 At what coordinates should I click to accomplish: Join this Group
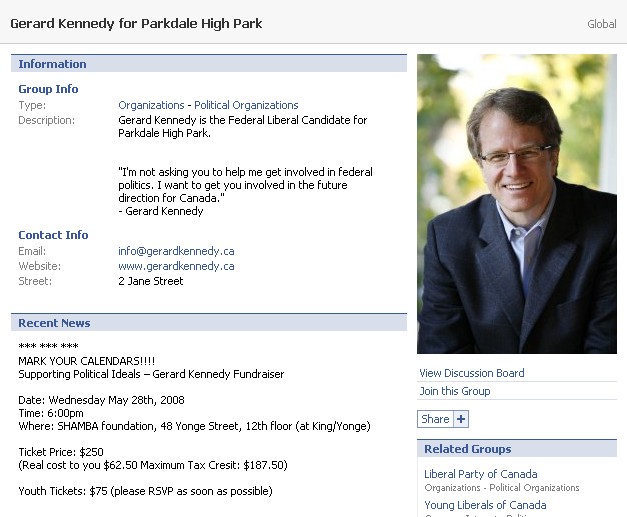pyautogui.click(x=454, y=391)
